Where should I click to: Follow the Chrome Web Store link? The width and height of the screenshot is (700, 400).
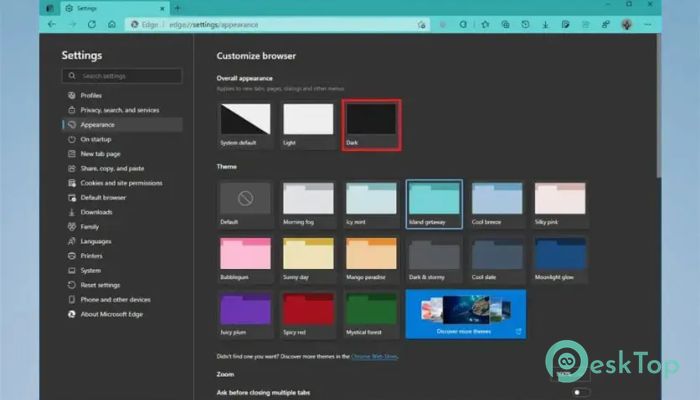pos(374,356)
